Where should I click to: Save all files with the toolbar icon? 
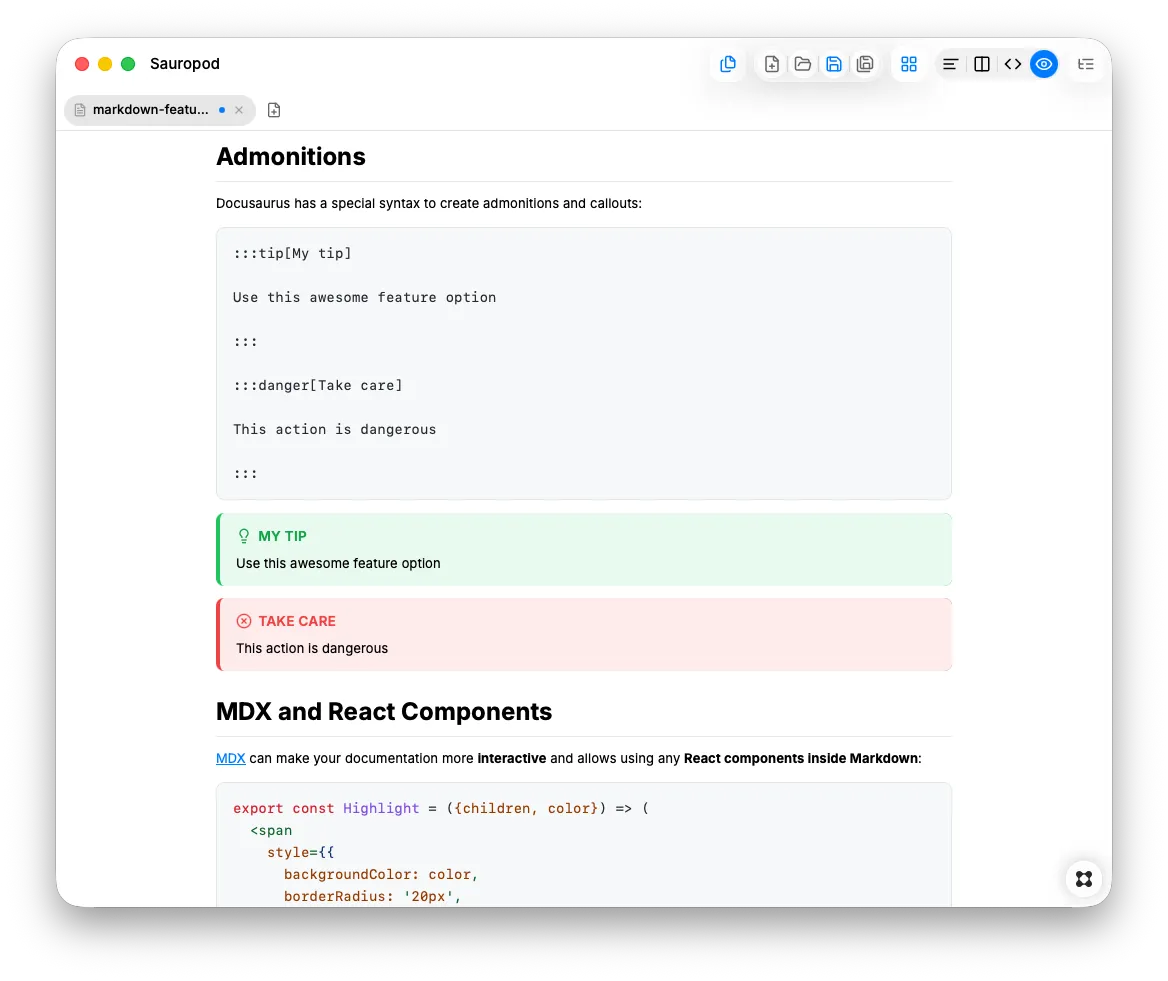(x=865, y=64)
